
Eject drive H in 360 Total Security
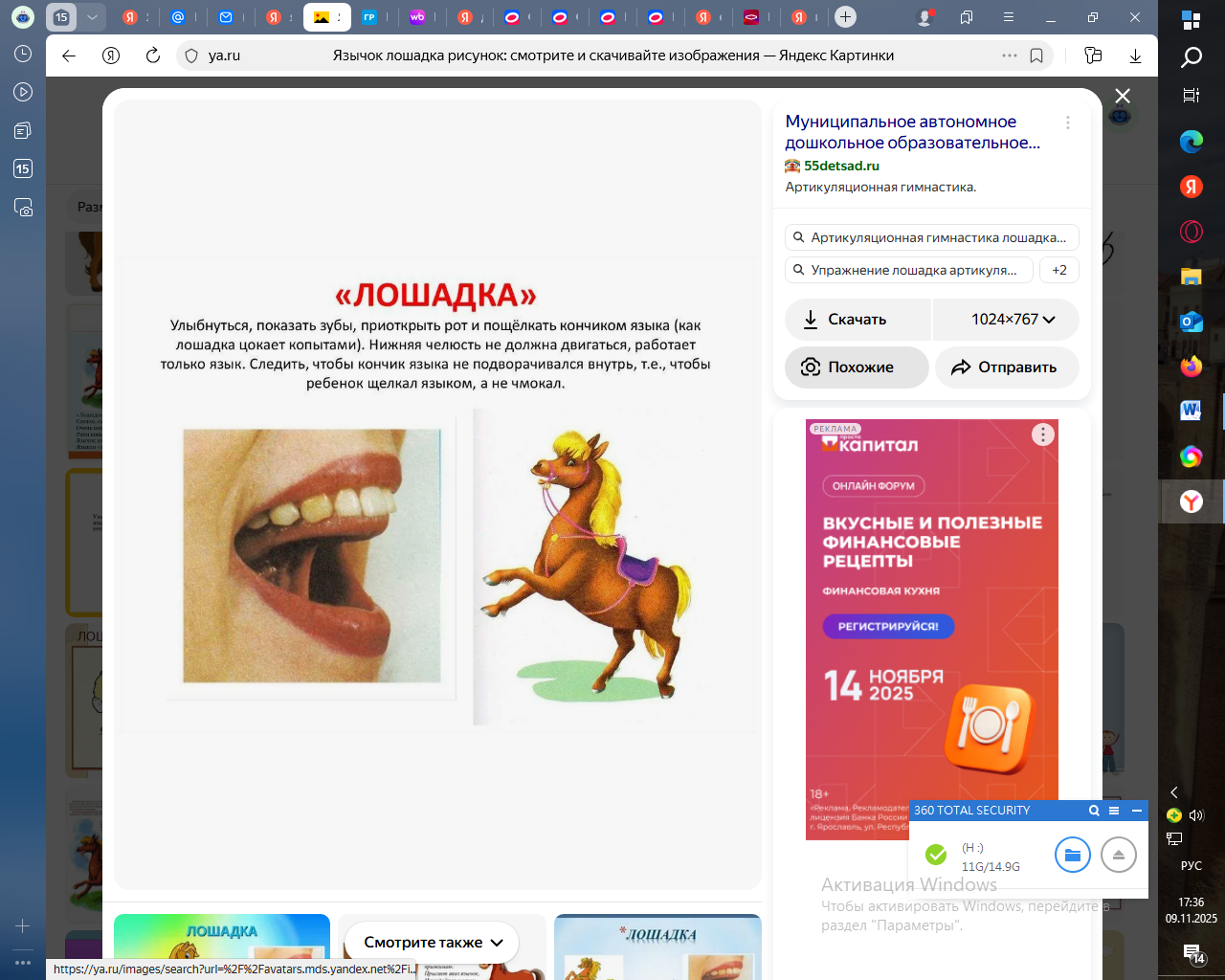click(1118, 855)
